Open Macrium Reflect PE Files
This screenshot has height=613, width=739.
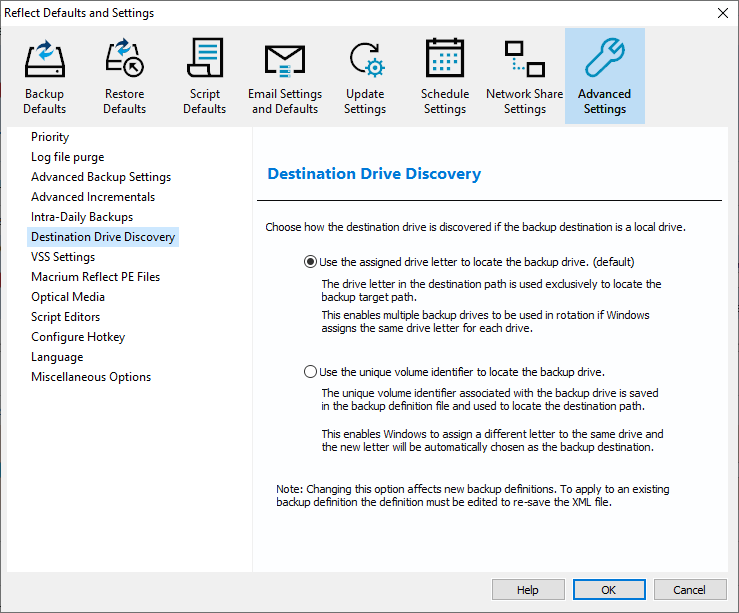coord(95,277)
